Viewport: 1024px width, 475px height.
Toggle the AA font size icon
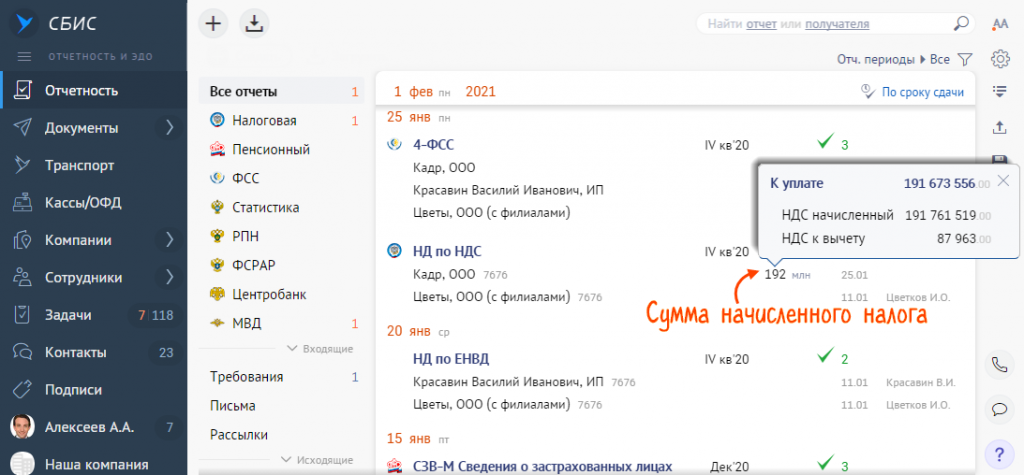999,24
